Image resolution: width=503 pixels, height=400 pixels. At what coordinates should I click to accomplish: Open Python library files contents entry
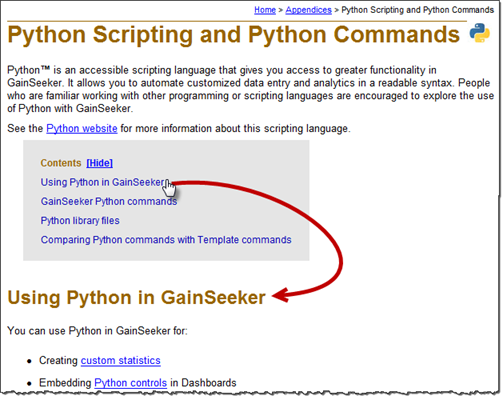pos(80,220)
